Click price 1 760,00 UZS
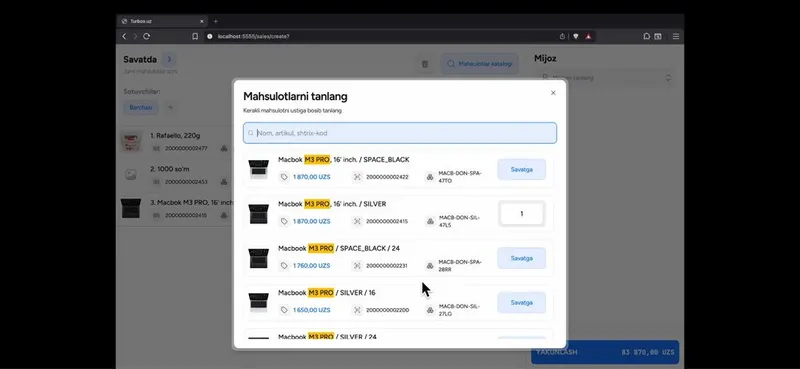Viewport: 800px width, 369px height. point(311,265)
